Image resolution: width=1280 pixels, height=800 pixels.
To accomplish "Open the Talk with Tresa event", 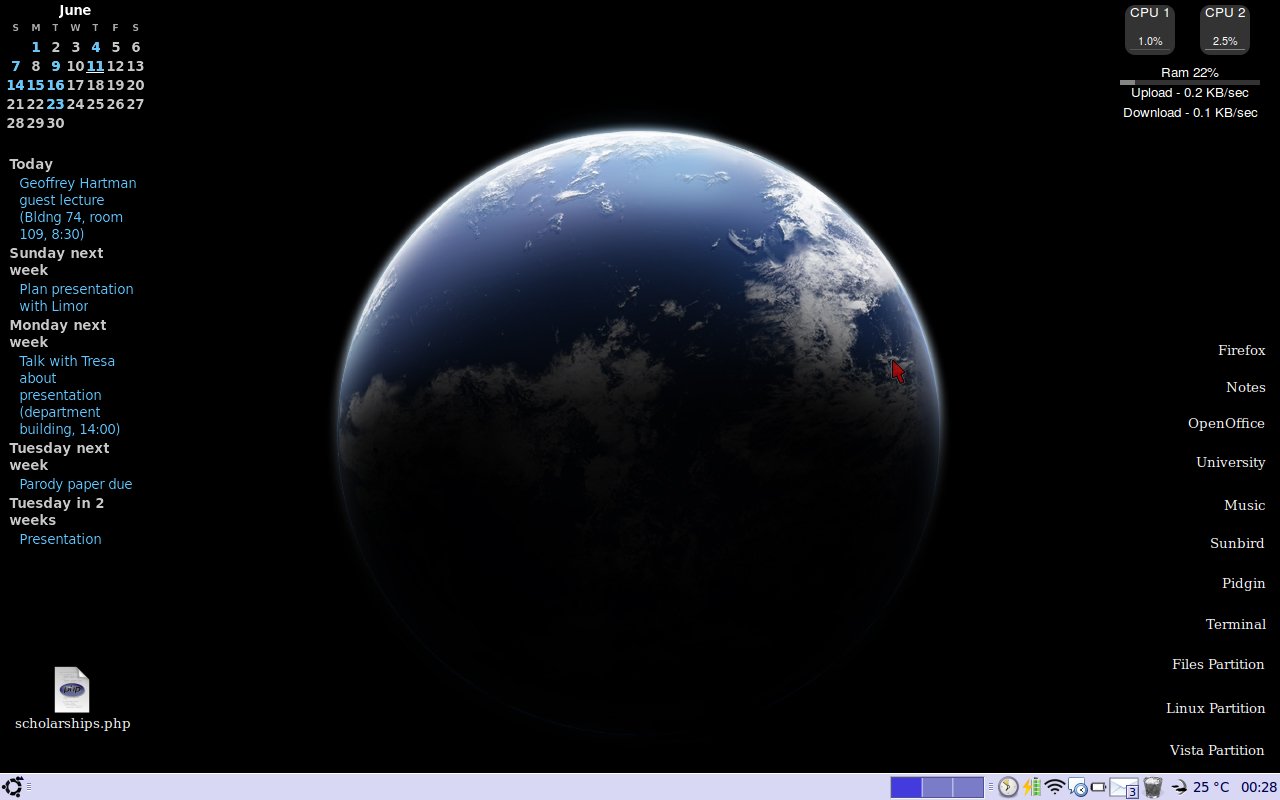I will coord(70,395).
